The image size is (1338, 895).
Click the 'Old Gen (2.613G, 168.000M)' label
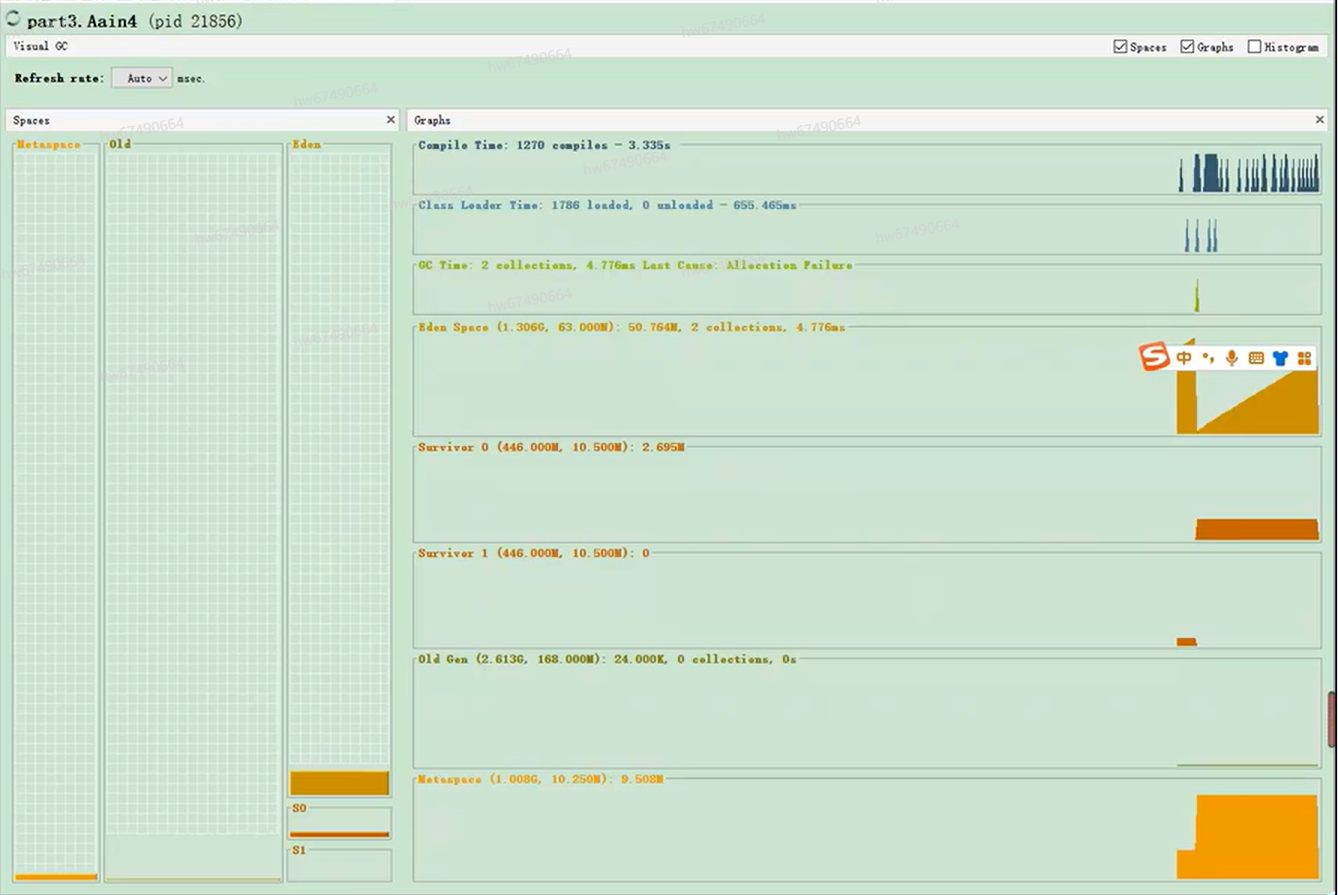pyautogui.click(x=607, y=659)
